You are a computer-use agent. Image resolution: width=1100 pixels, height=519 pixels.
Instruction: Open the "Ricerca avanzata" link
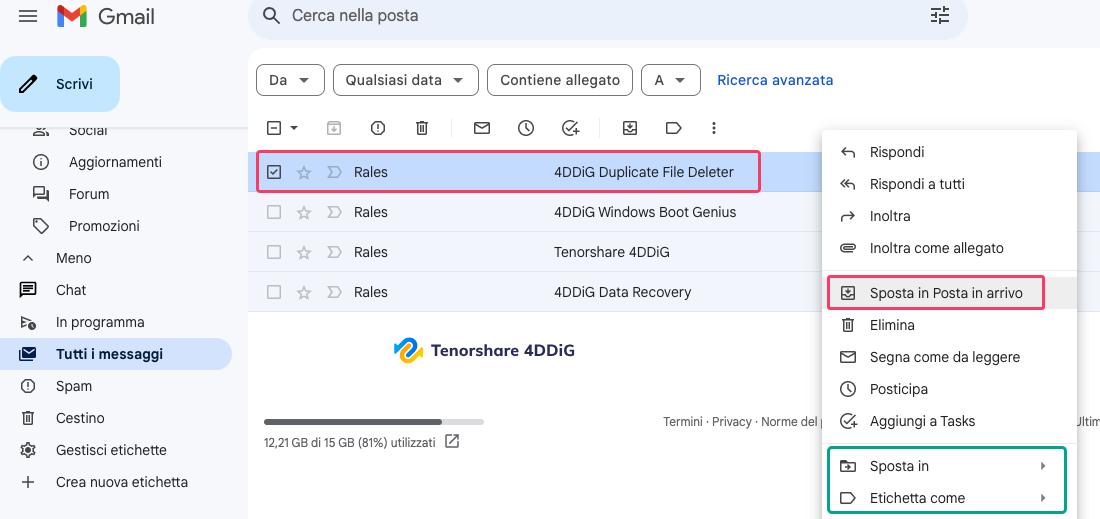click(x=775, y=80)
